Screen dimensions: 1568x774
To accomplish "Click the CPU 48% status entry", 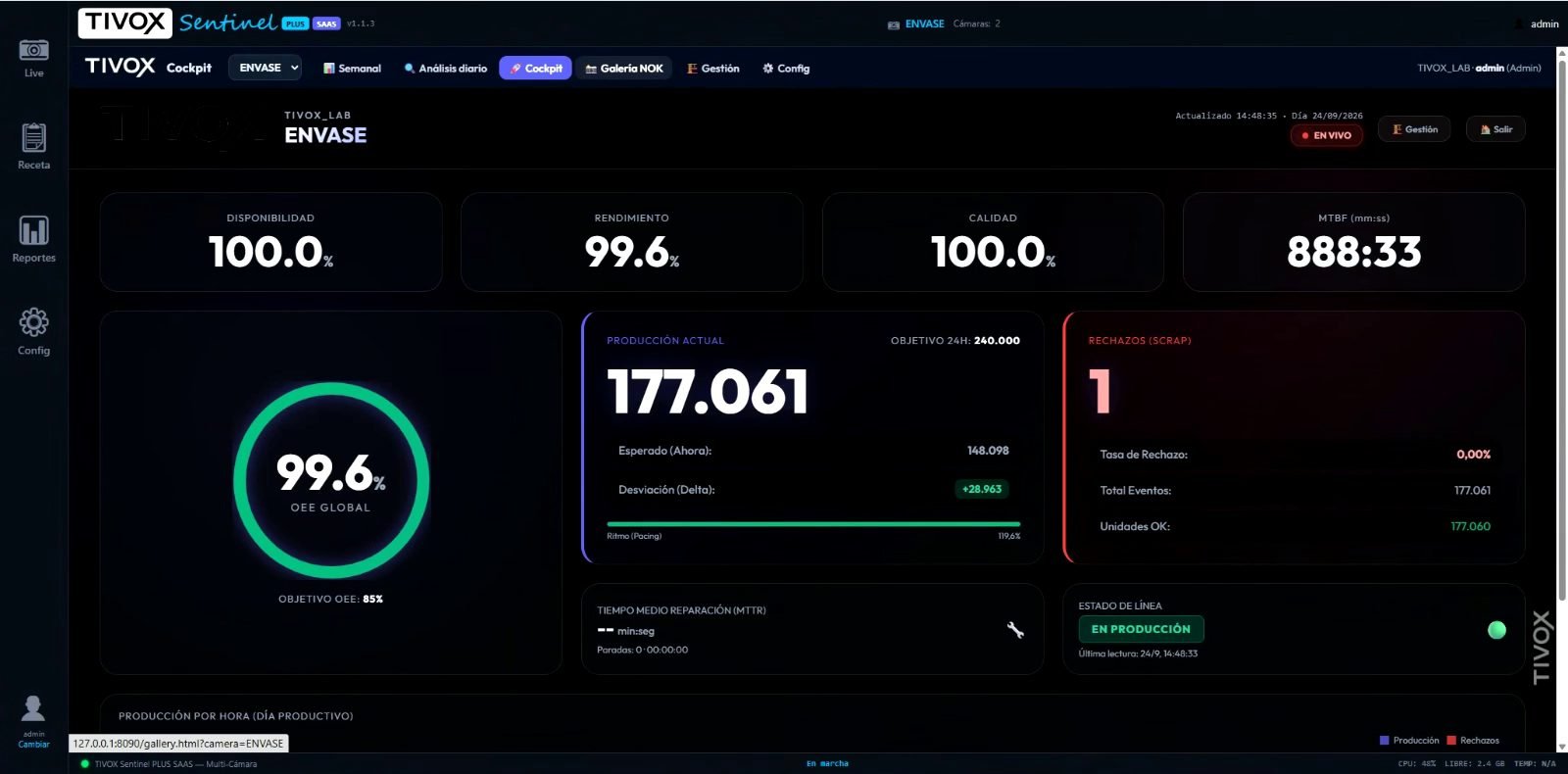I will (1416, 764).
